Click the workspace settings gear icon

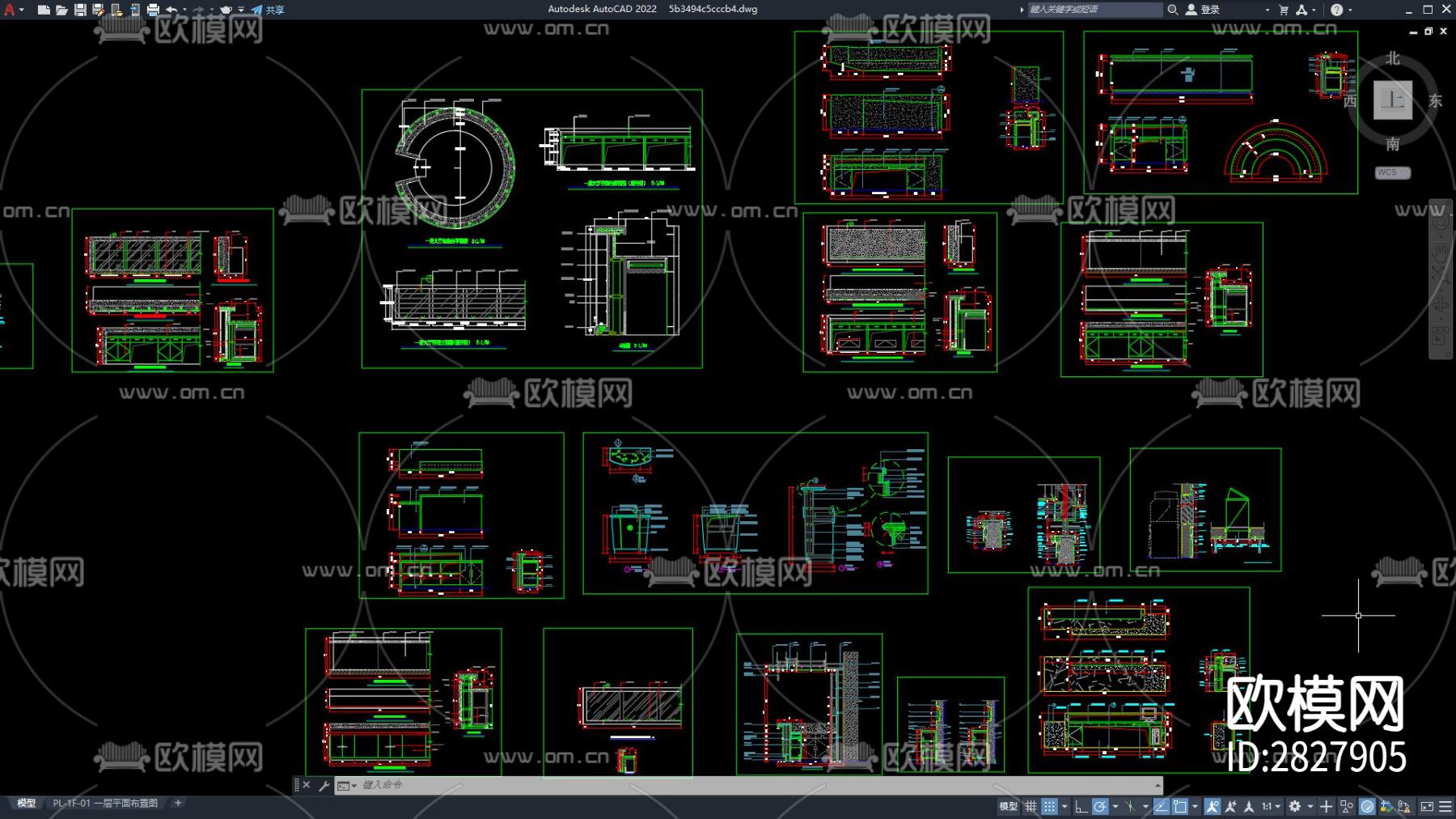pyautogui.click(x=1295, y=806)
